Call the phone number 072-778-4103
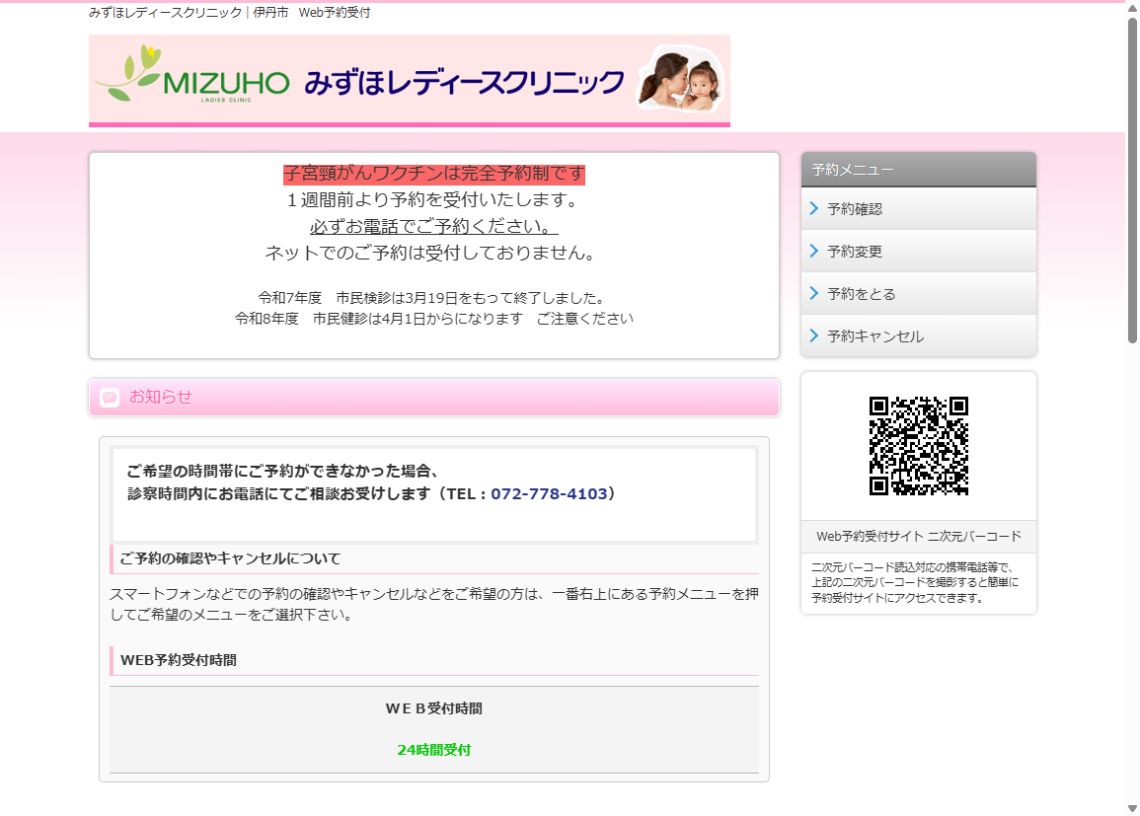Screen dimensions: 1140x816 pyautogui.click(x=549, y=494)
